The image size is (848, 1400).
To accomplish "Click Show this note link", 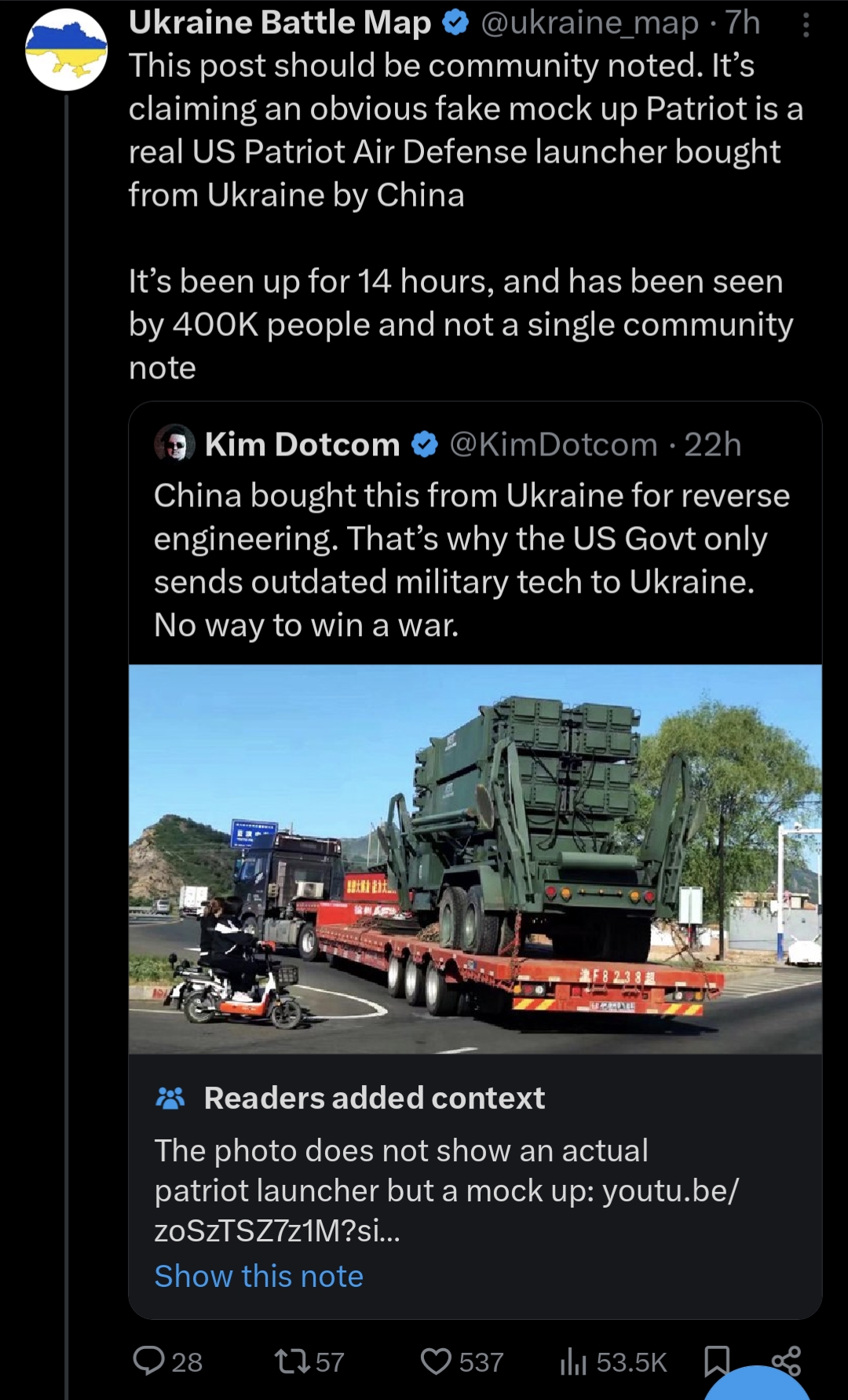I will point(259,1276).
